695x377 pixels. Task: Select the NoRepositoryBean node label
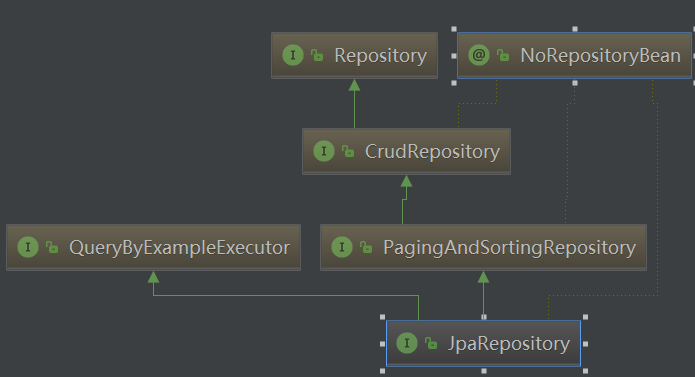pyautogui.click(x=601, y=56)
